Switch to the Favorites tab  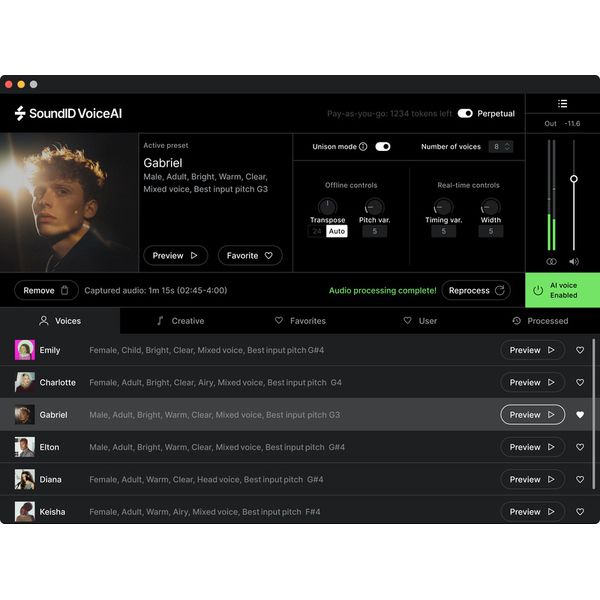coord(300,321)
